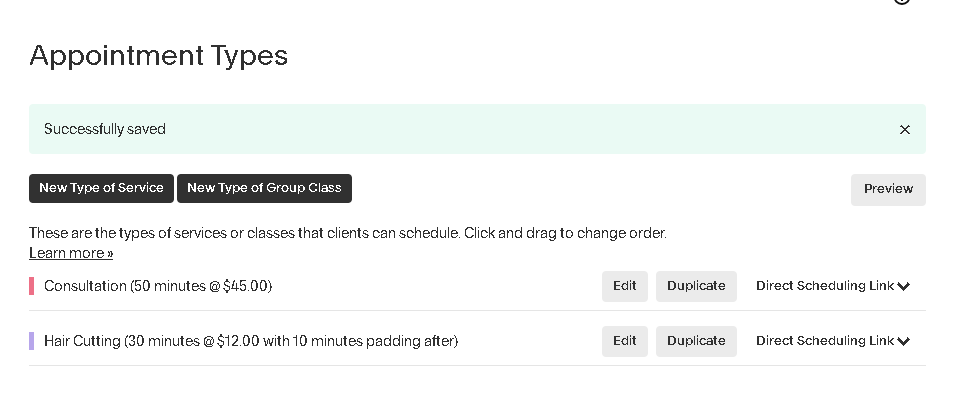Click the purple color bar beside Hair Cutting
The width and height of the screenshot is (956, 404).
coord(32,341)
